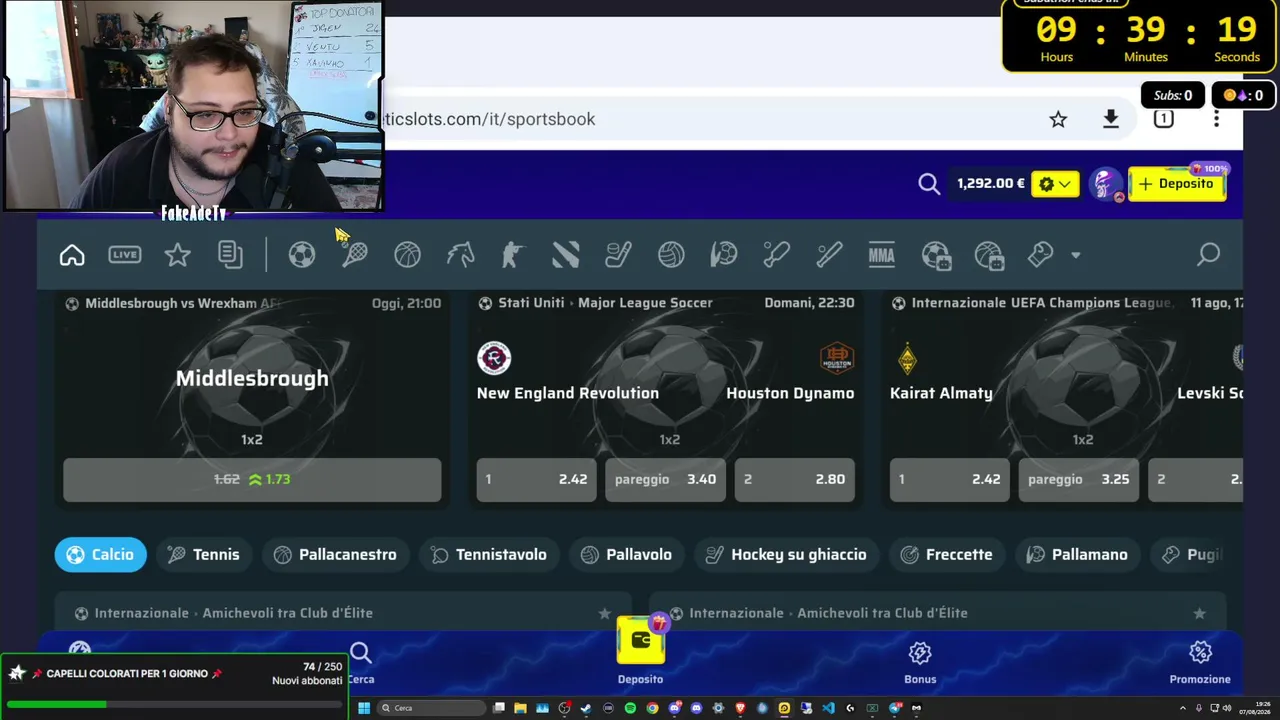Open browser downloads icon
The height and width of the screenshot is (720, 1280).
[1111, 119]
